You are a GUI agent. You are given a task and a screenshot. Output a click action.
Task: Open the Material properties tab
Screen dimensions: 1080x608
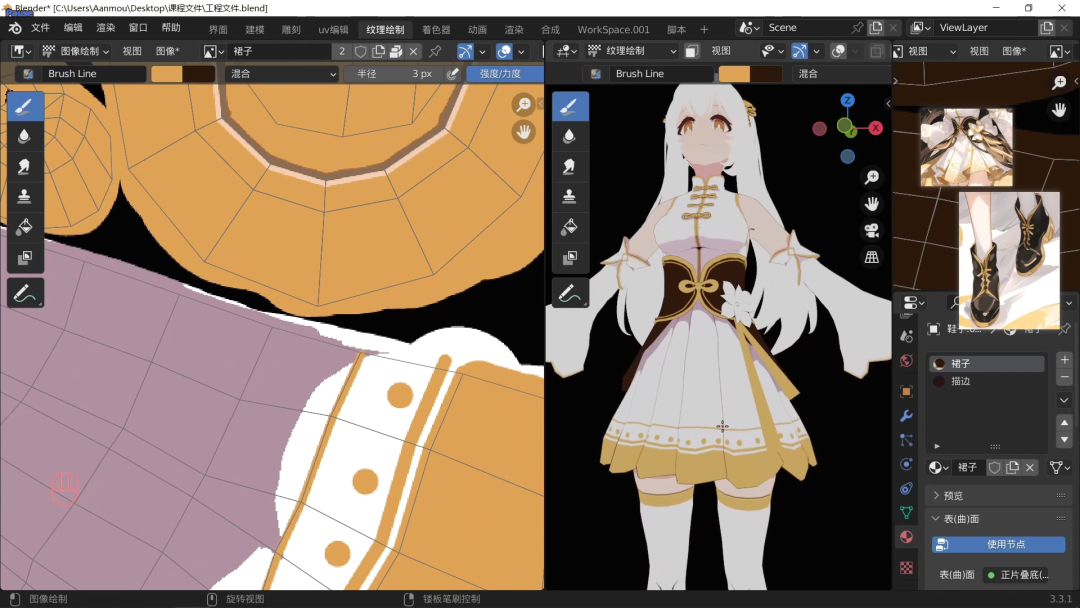coord(906,536)
